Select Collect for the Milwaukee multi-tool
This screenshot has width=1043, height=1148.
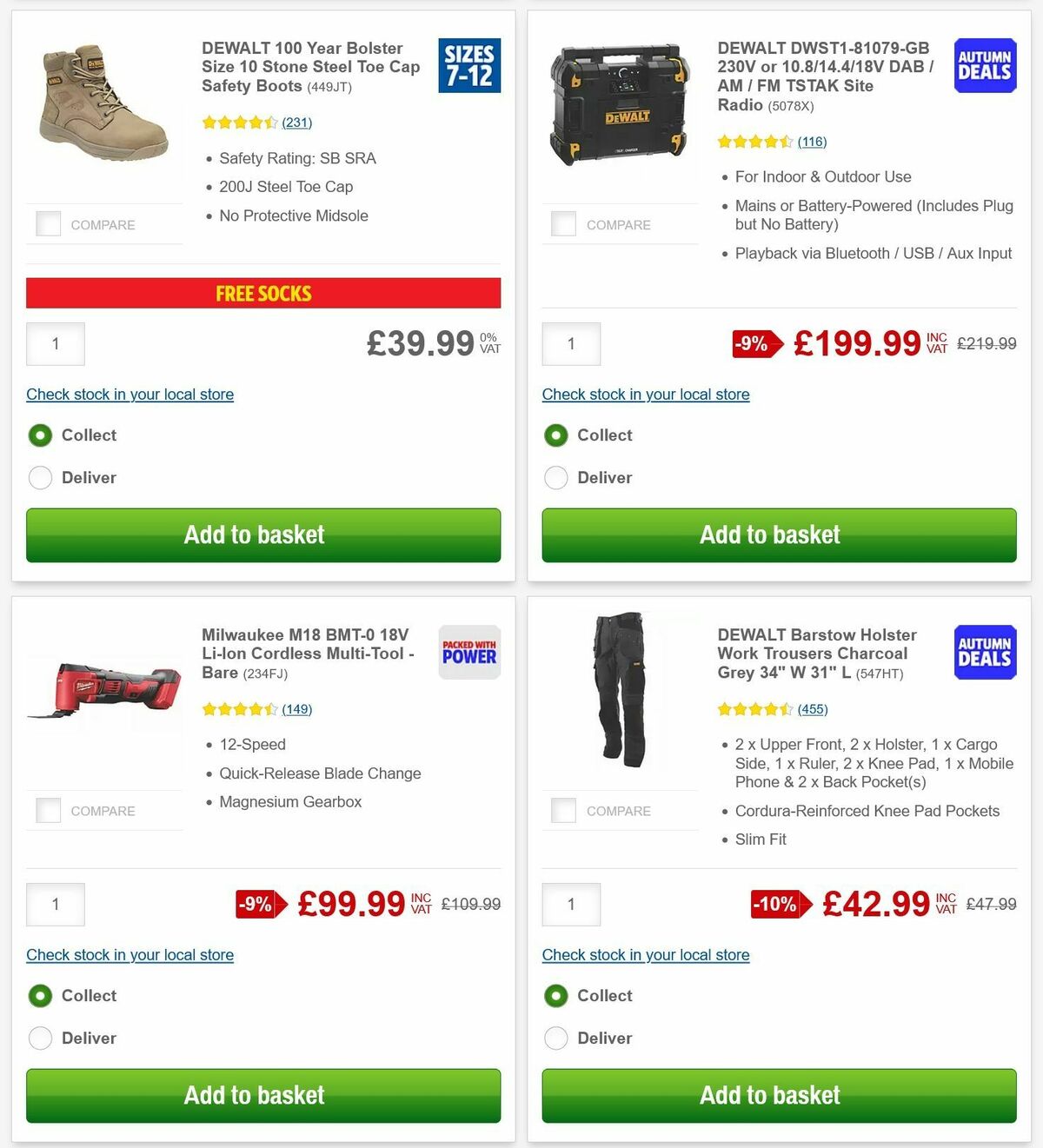coord(40,996)
